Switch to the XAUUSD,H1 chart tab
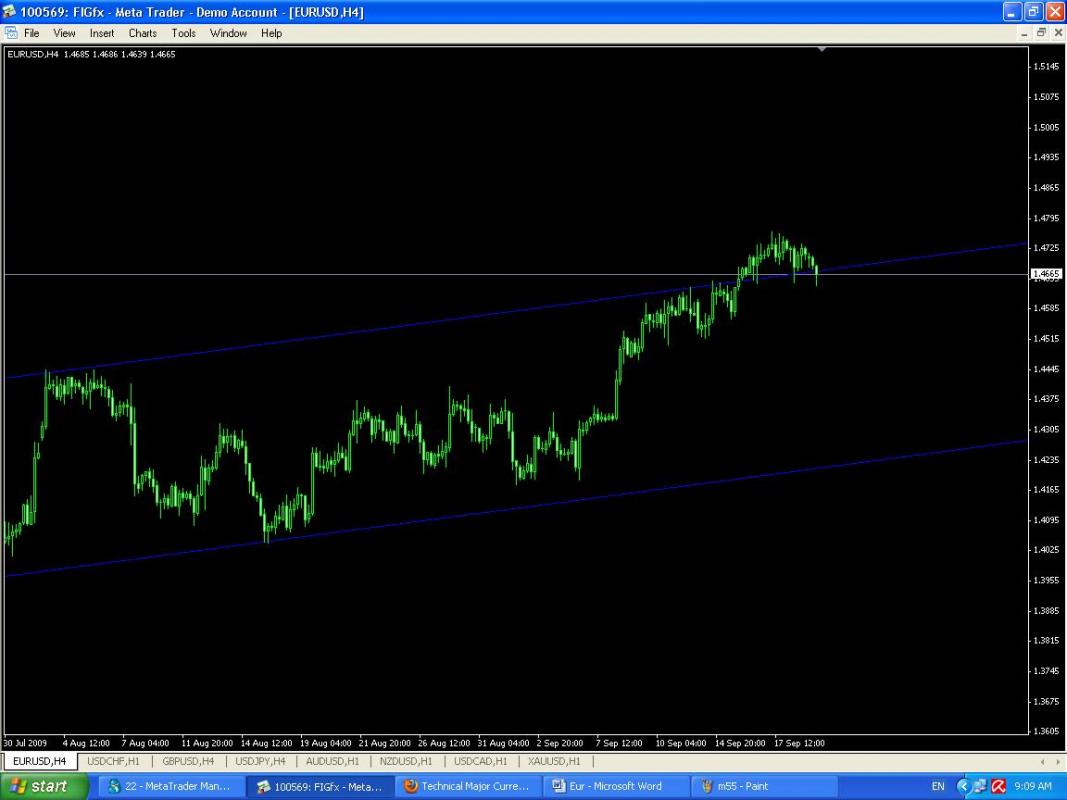 click(555, 761)
